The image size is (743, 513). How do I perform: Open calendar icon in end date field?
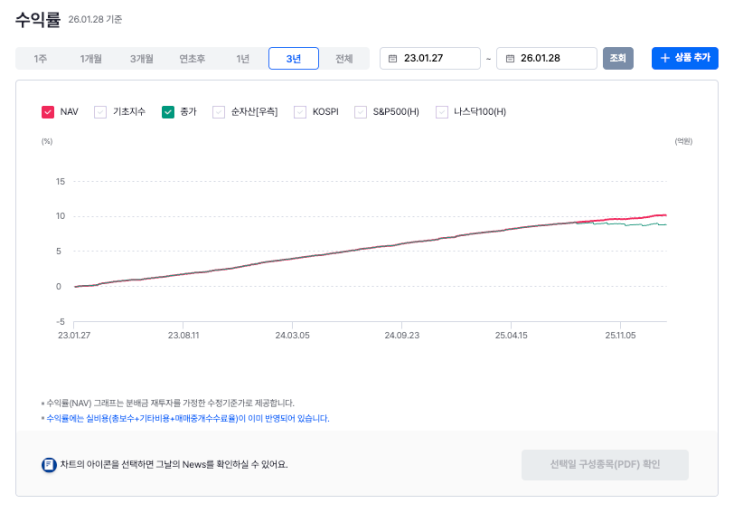pos(510,59)
